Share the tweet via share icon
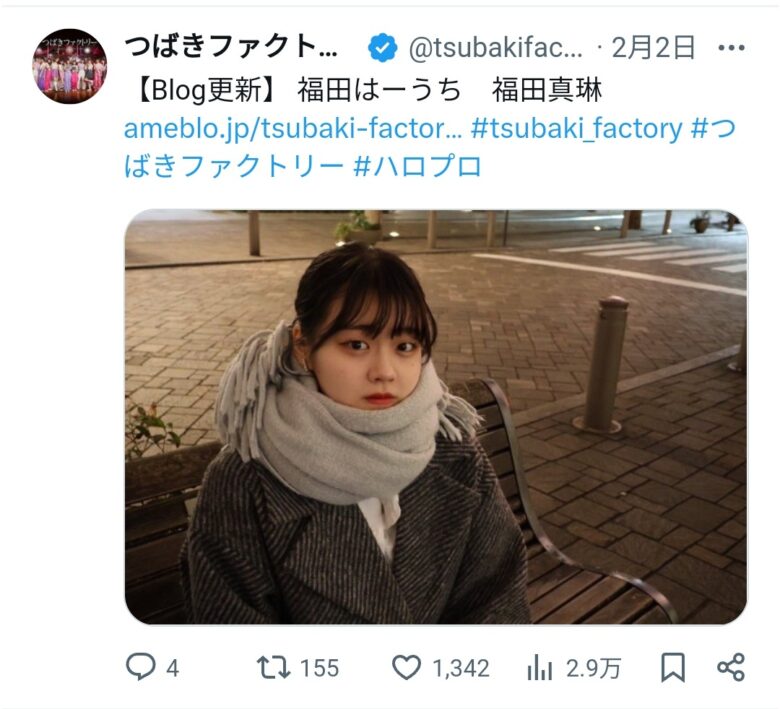 [731, 667]
